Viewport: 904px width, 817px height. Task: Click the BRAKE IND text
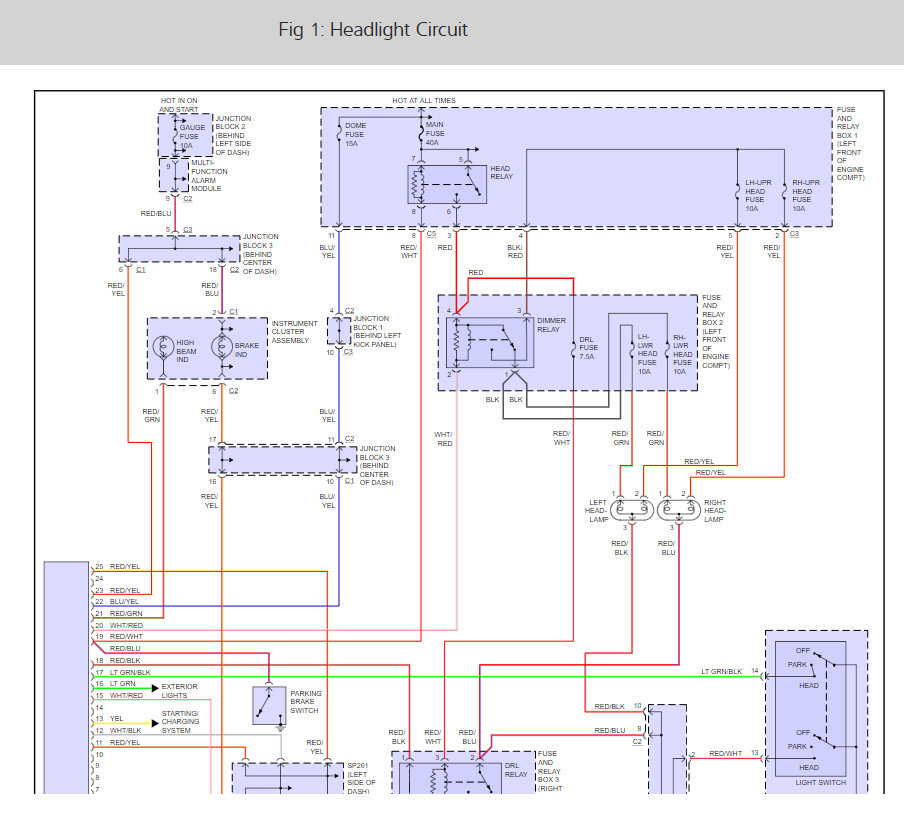point(246,350)
